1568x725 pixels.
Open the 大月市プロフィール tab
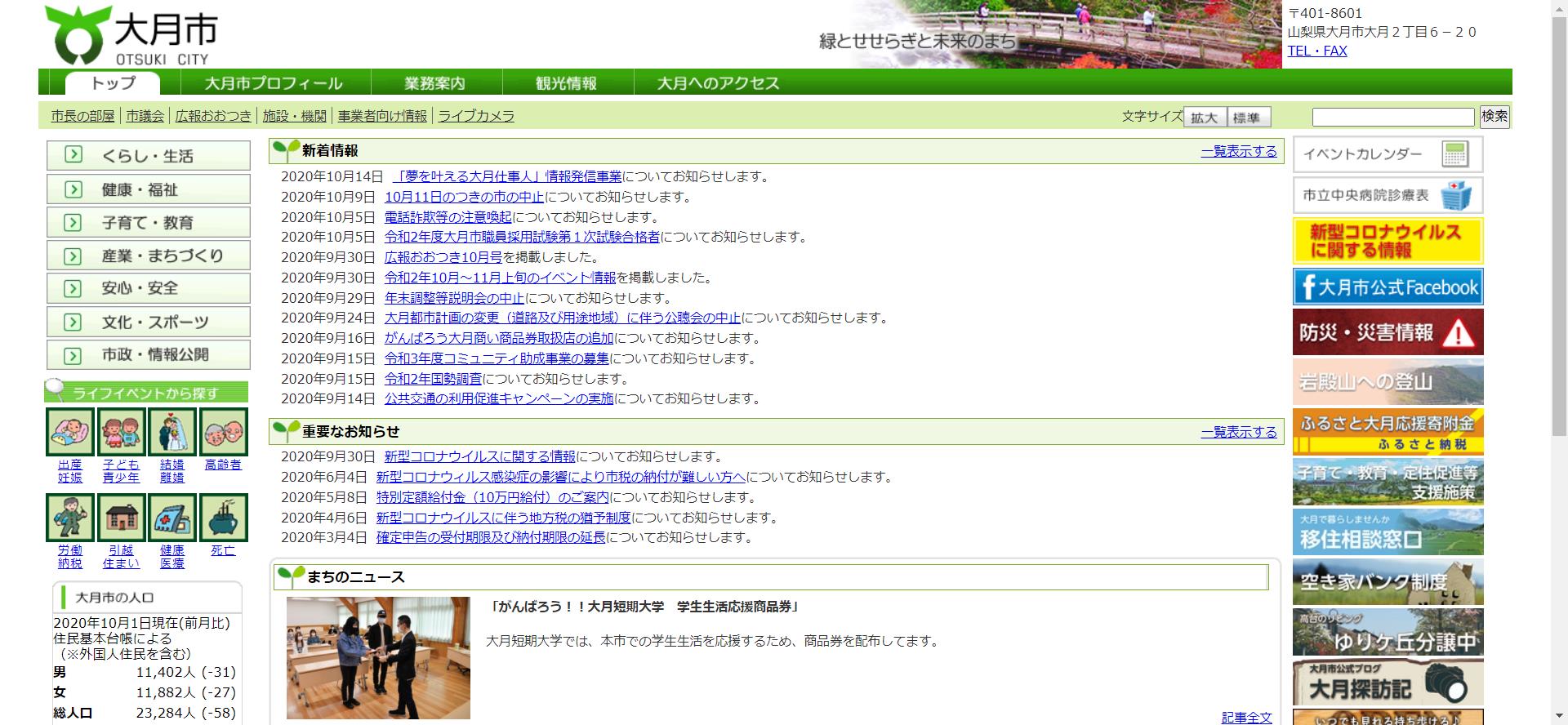[x=274, y=83]
